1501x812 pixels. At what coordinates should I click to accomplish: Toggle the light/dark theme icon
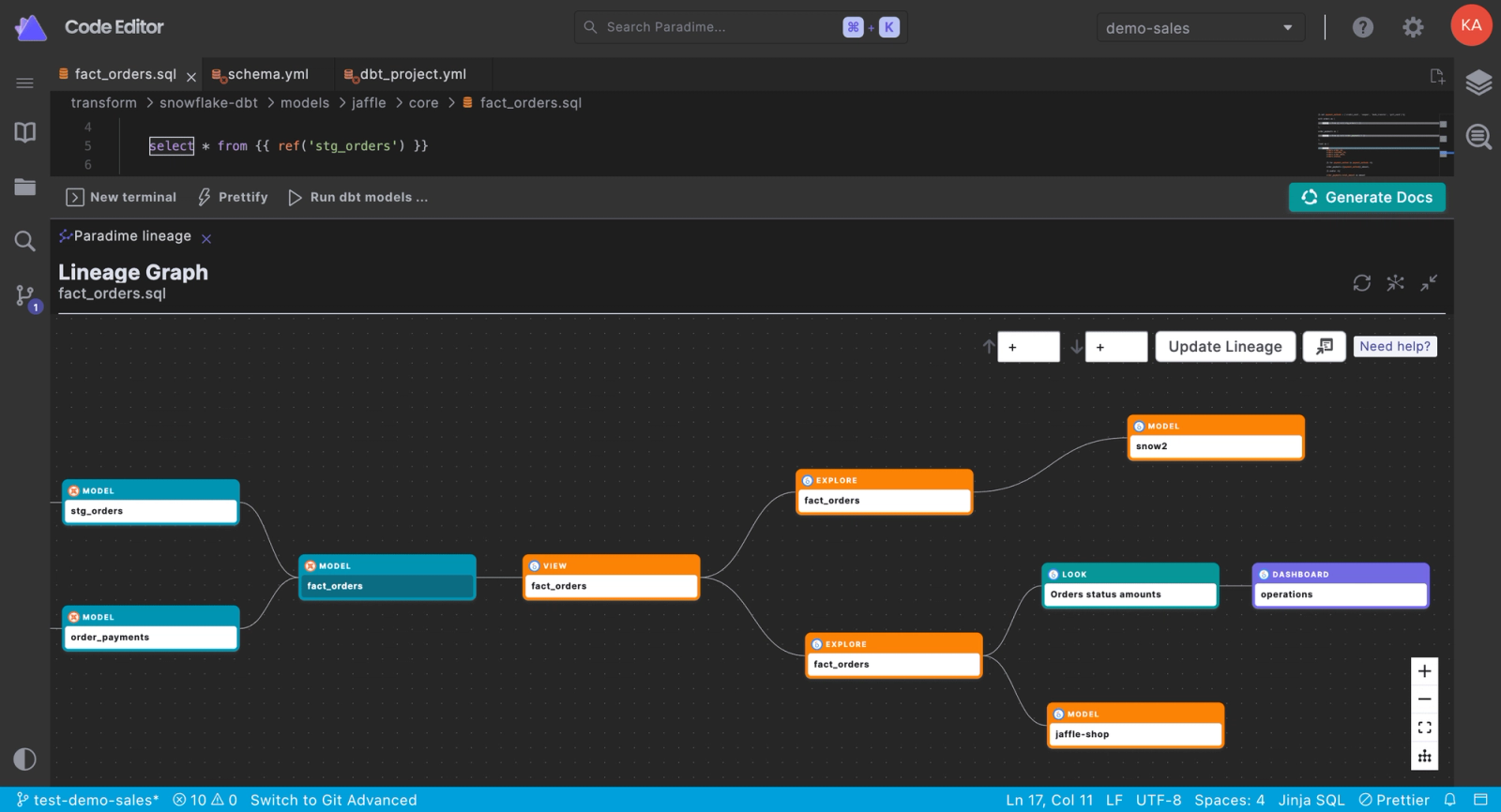click(25, 759)
